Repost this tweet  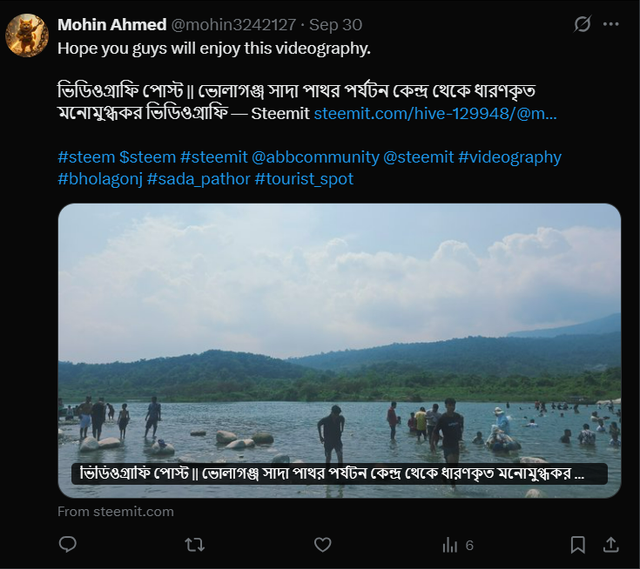pos(195,544)
